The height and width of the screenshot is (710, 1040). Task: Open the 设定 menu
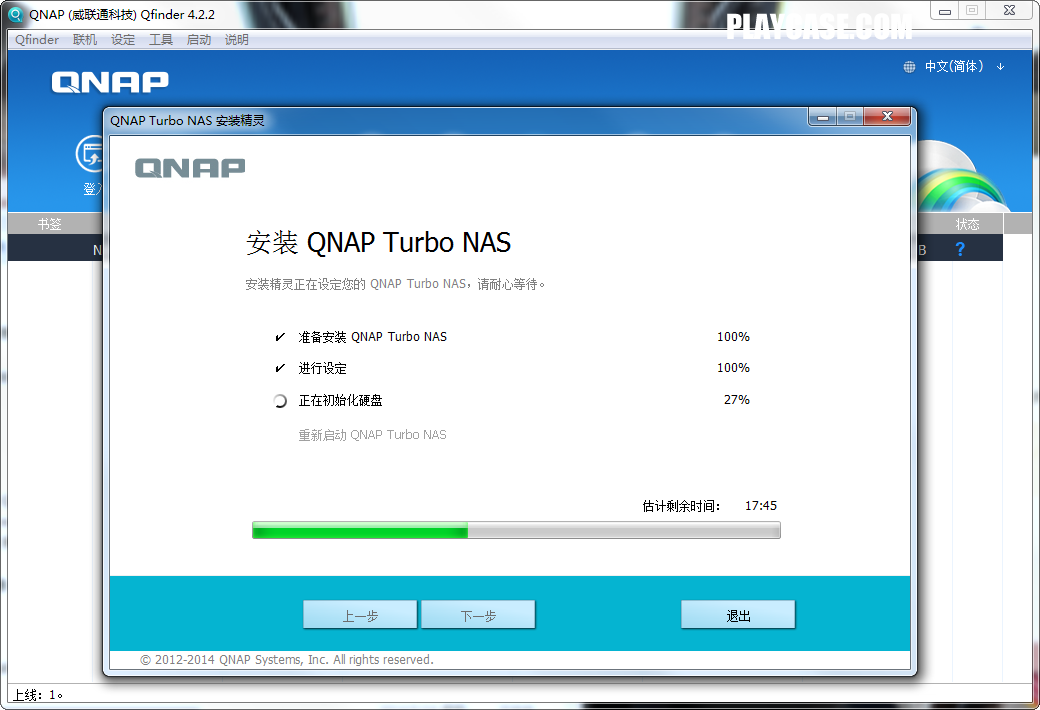pyautogui.click(x=123, y=40)
